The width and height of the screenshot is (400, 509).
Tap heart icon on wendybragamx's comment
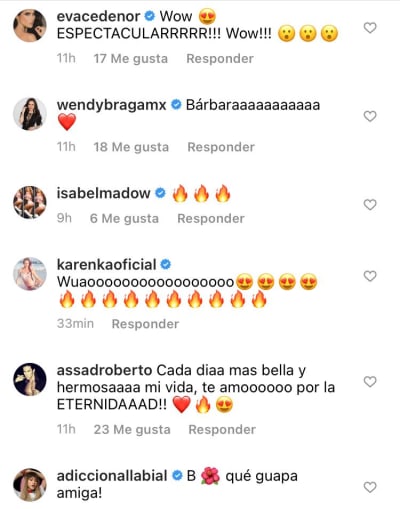click(x=370, y=116)
